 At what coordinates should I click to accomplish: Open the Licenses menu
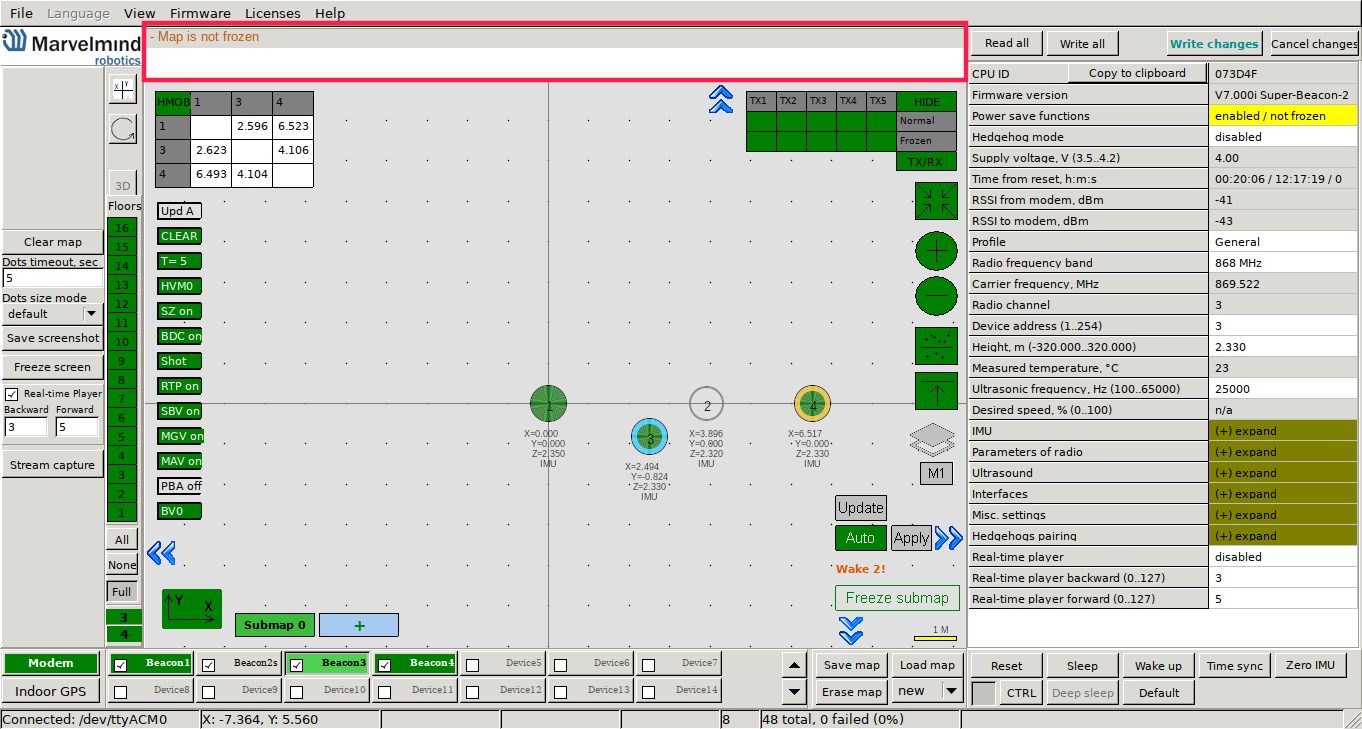[x=272, y=13]
